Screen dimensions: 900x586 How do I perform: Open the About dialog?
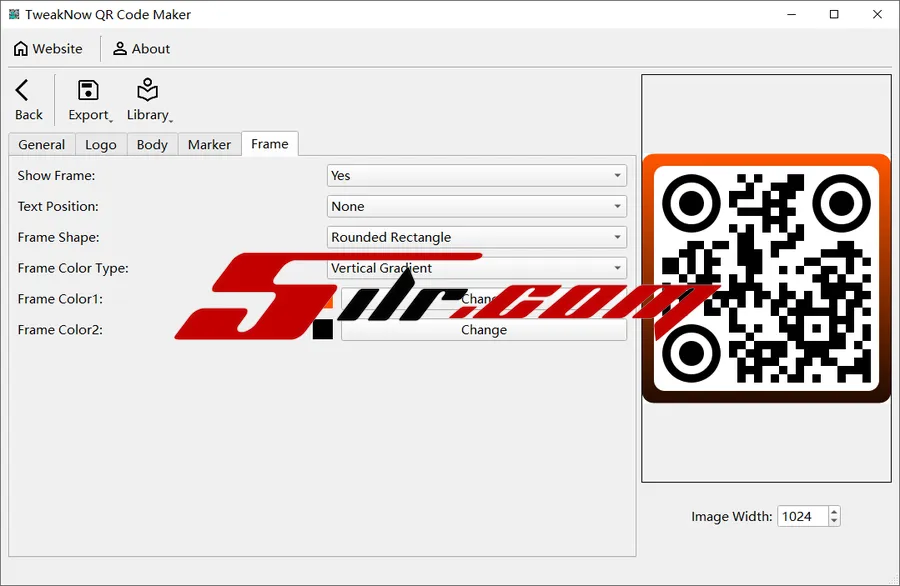coord(141,49)
